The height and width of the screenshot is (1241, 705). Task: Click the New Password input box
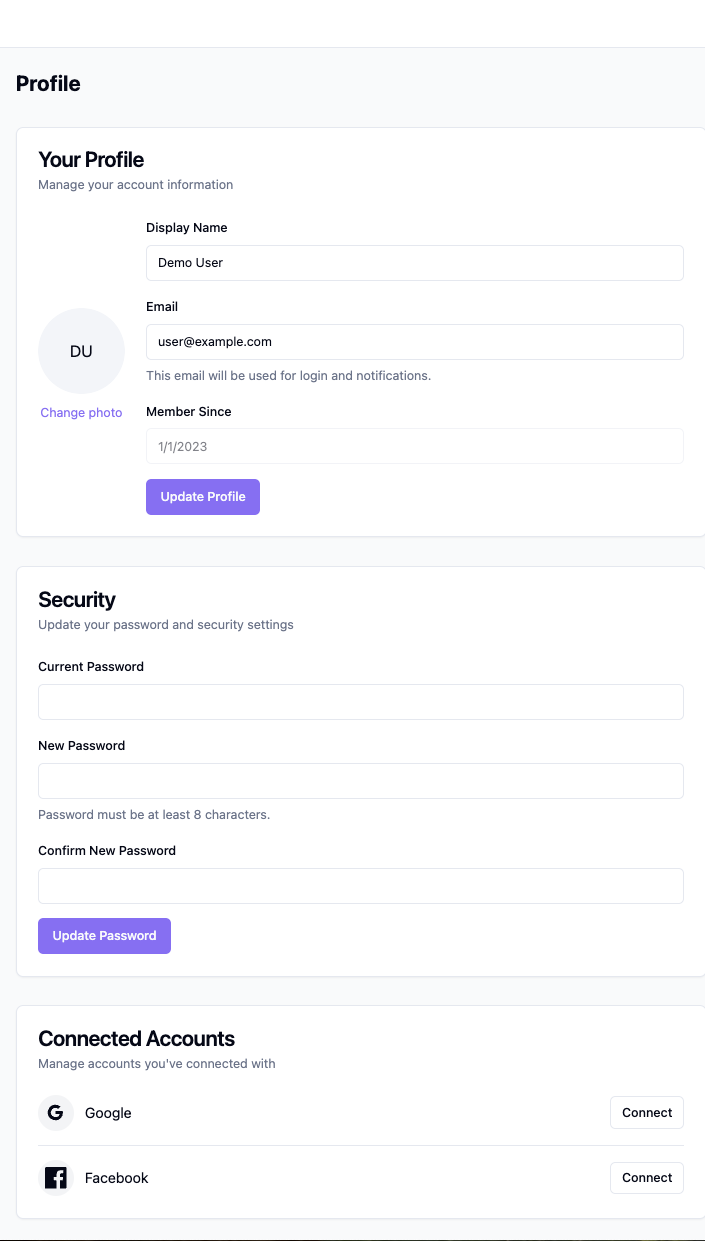tap(360, 781)
